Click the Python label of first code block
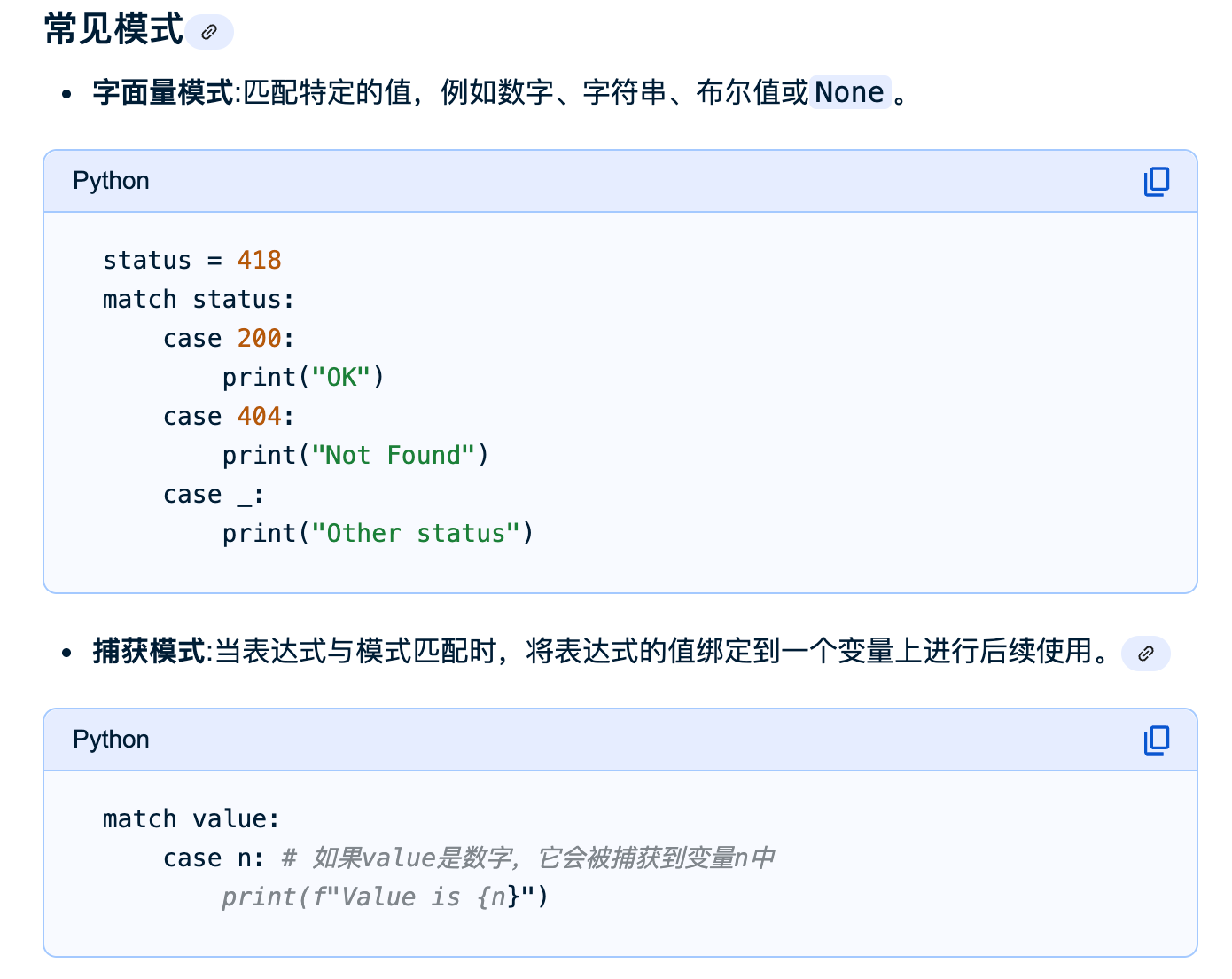This screenshot has width=1232, height=979. (x=111, y=181)
